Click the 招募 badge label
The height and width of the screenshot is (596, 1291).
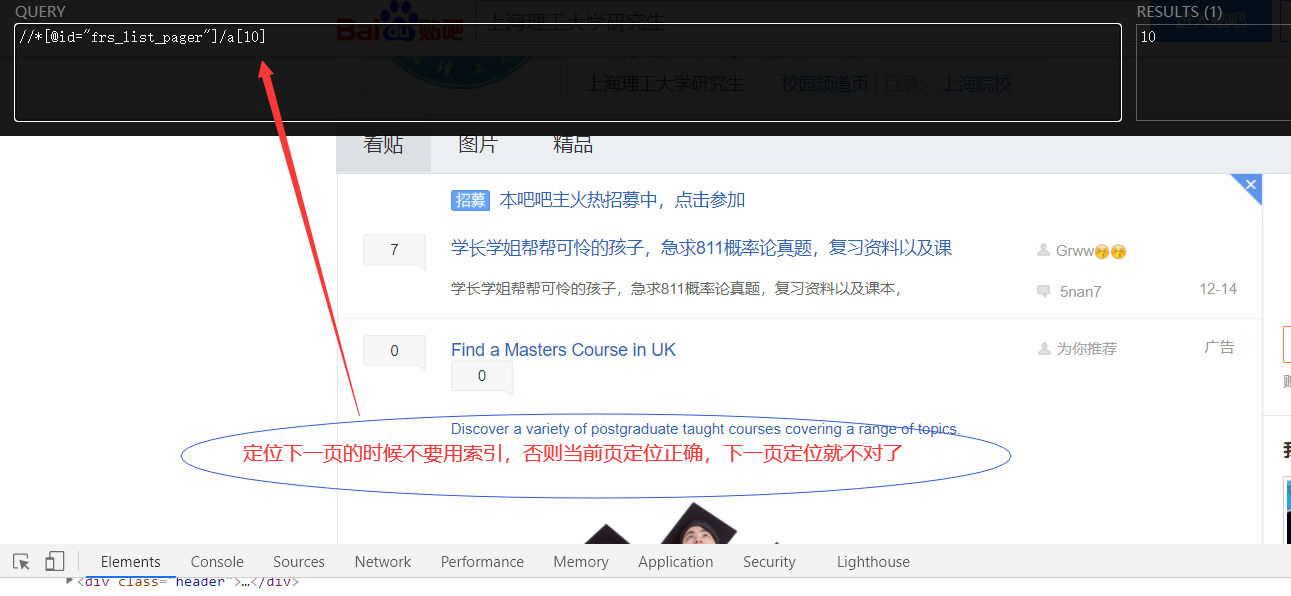[x=471, y=200]
